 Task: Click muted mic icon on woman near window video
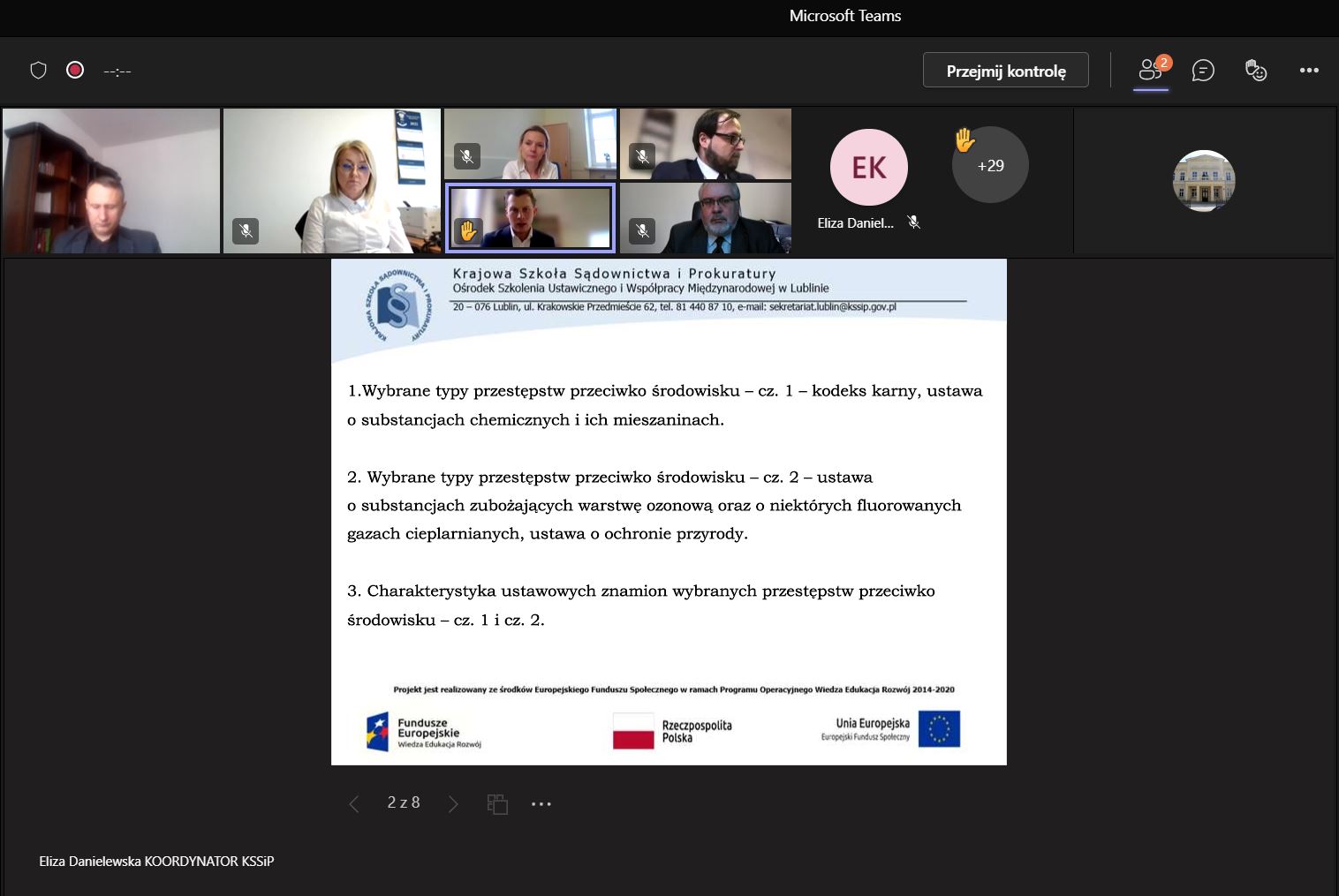click(x=466, y=156)
